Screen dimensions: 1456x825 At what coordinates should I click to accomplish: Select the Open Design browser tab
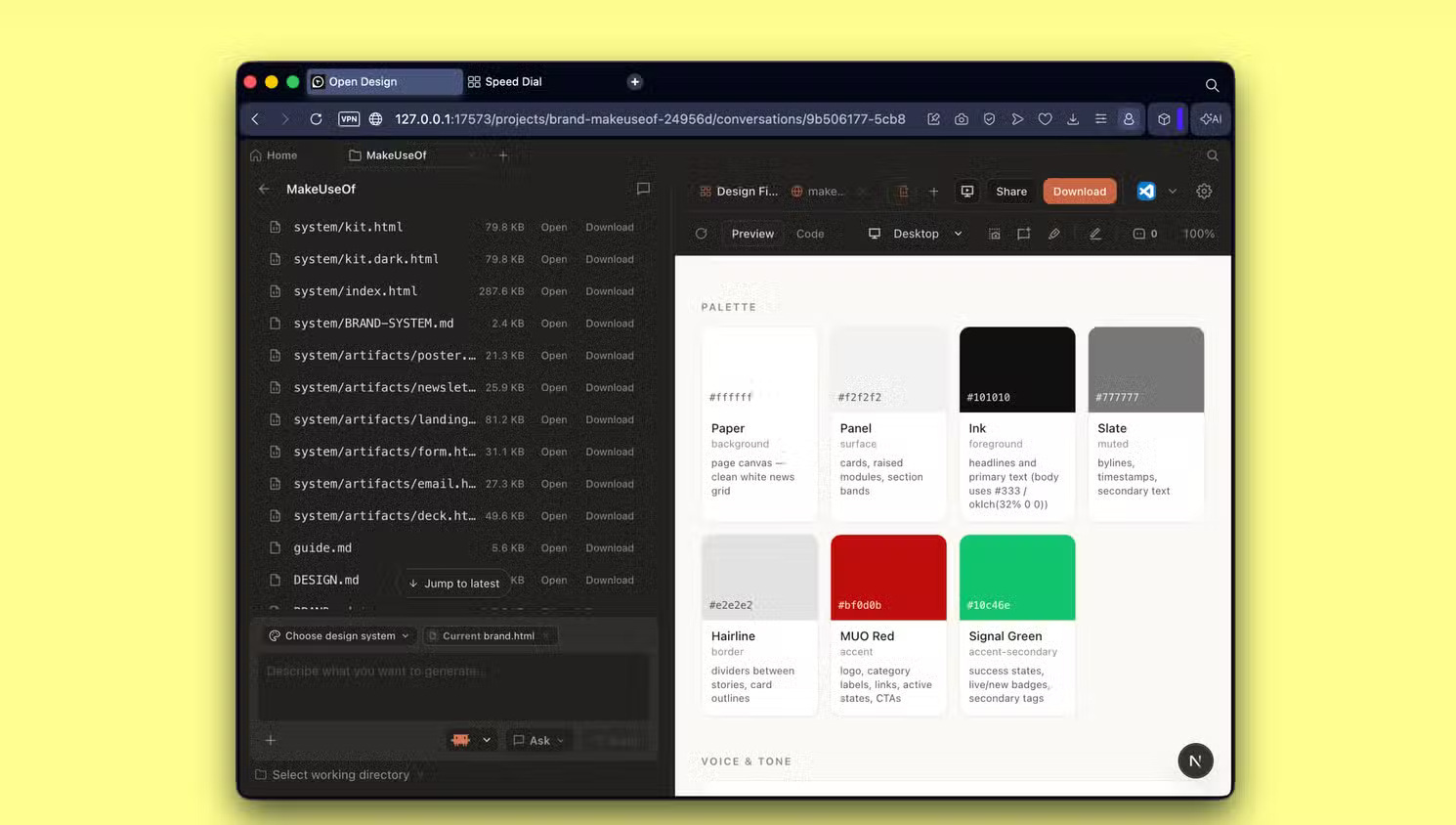[385, 82]
